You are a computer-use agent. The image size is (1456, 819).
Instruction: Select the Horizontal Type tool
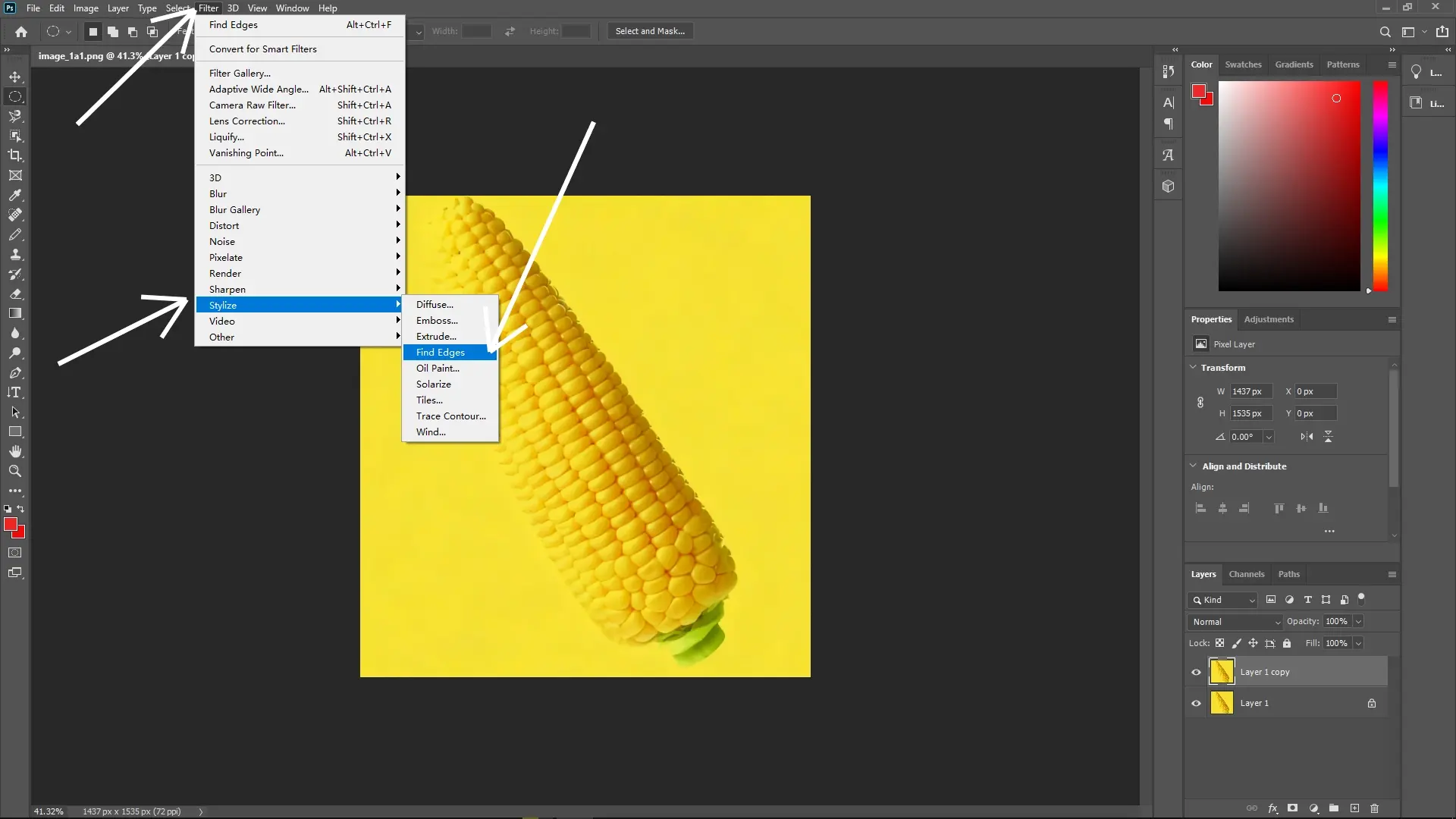coord(15,392)
